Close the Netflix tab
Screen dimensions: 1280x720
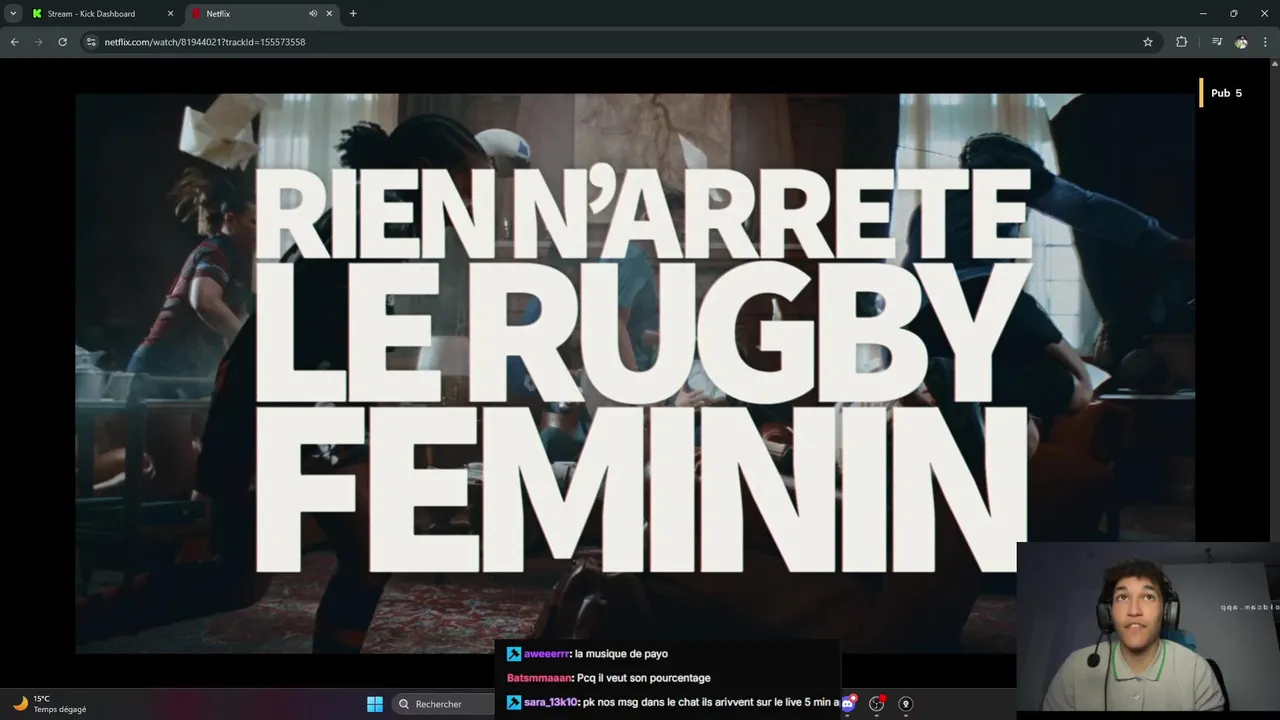pos(329,13)
